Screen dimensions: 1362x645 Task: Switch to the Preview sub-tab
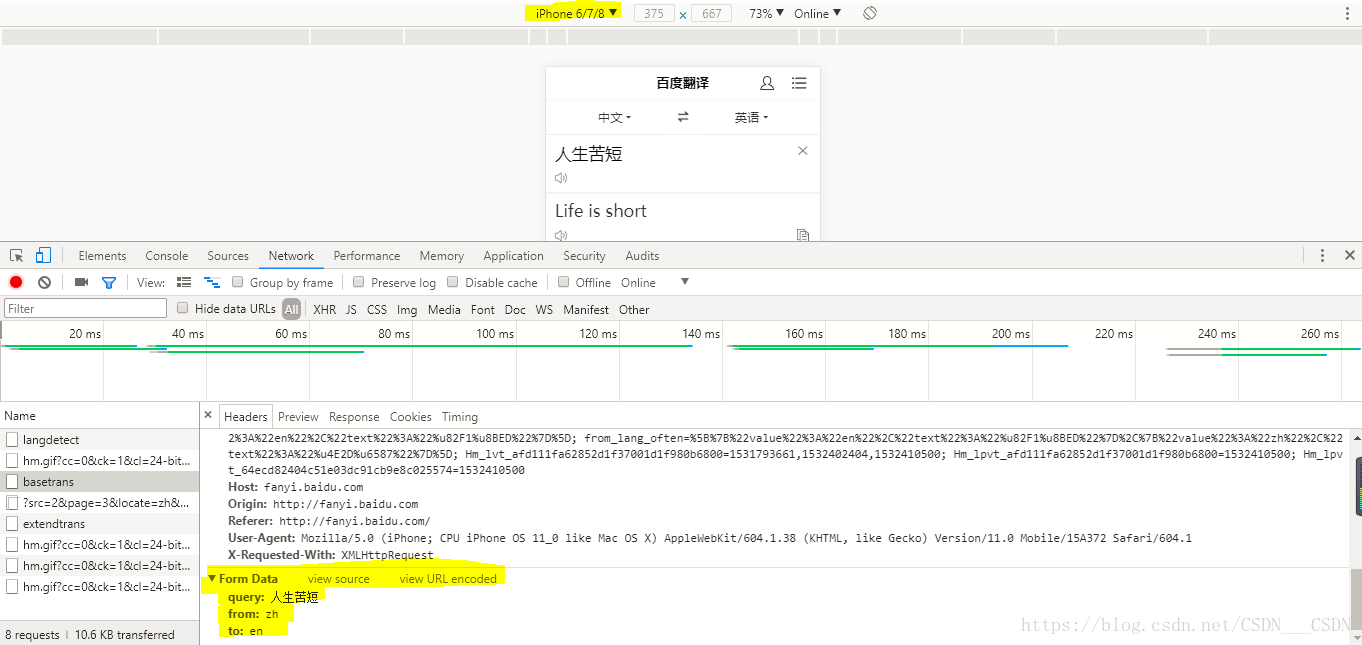click(298, 416)
